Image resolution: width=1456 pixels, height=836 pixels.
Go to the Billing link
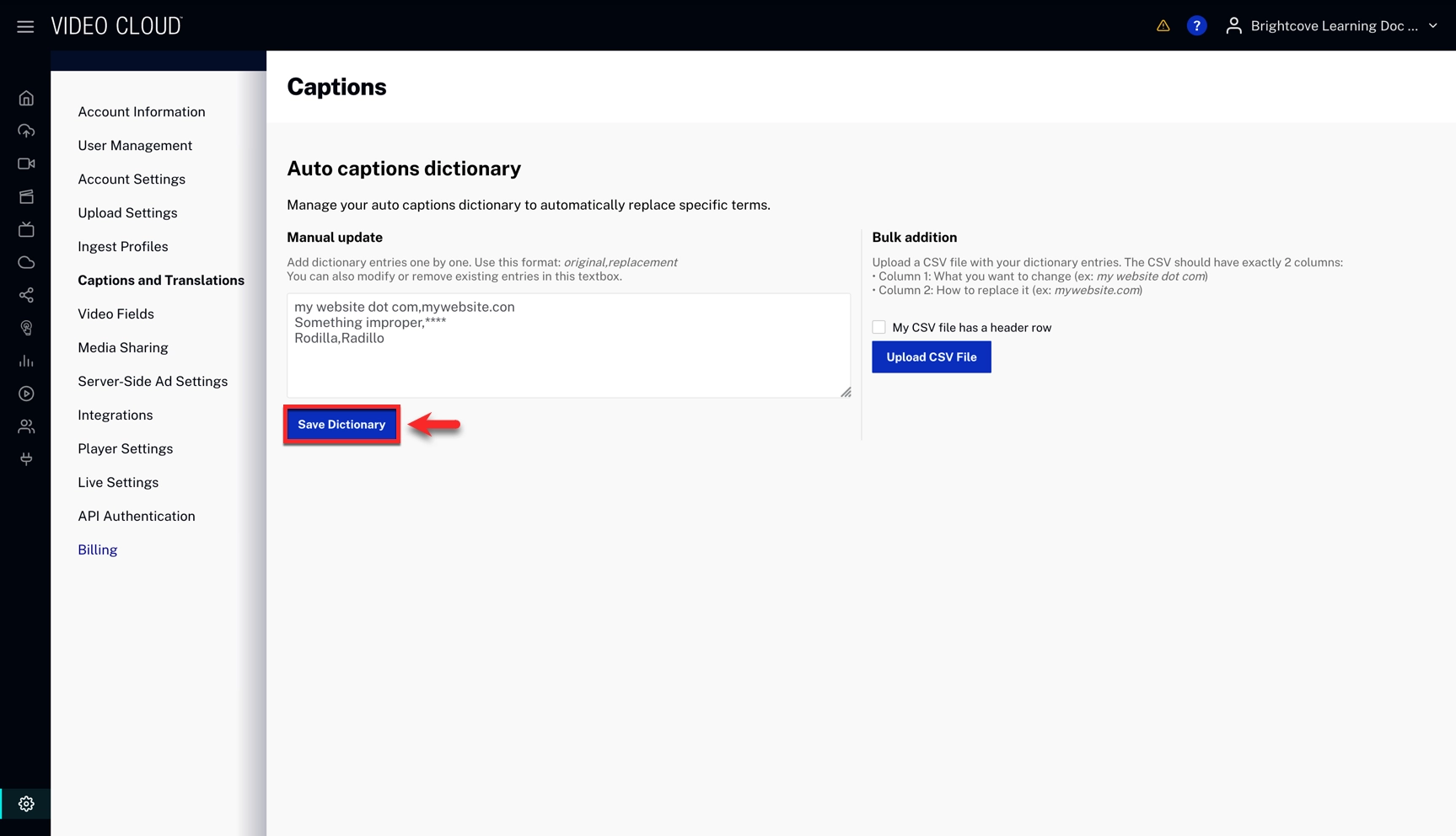98,550
